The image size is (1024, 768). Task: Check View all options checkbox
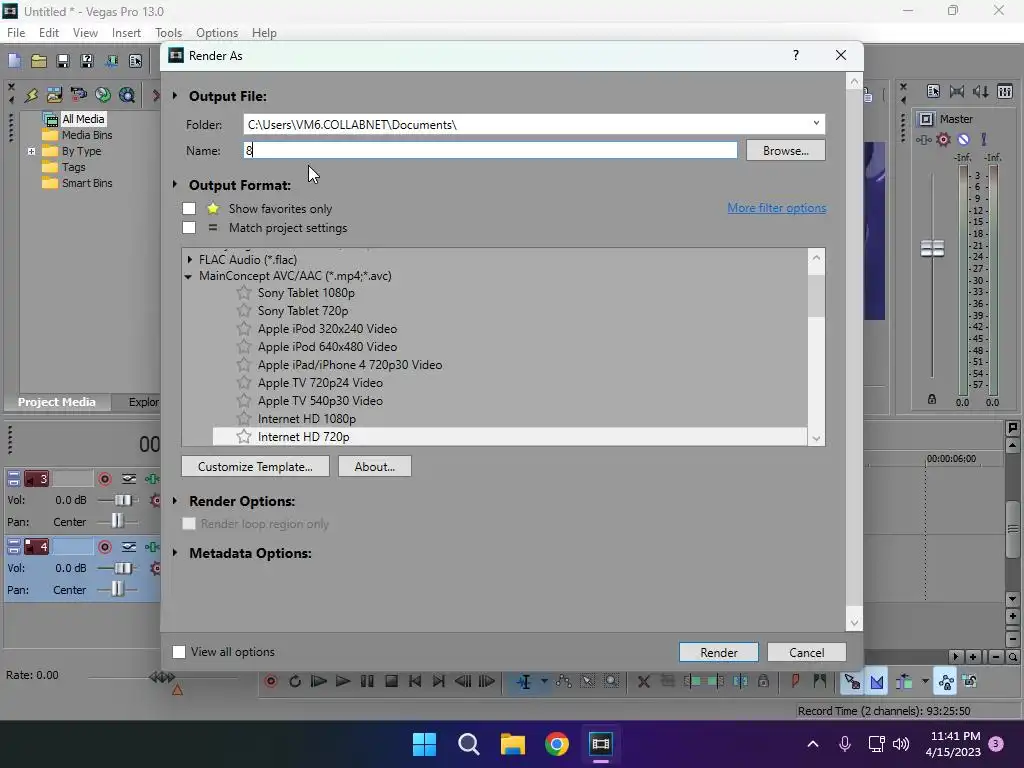pyautogui.click(x=178, y=652)
